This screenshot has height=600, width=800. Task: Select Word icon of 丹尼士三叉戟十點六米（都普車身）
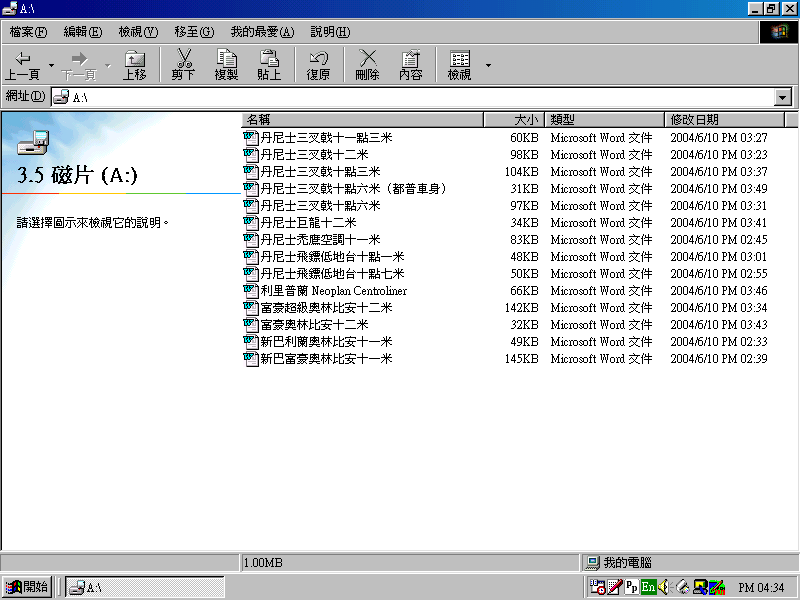coord(251,189)
